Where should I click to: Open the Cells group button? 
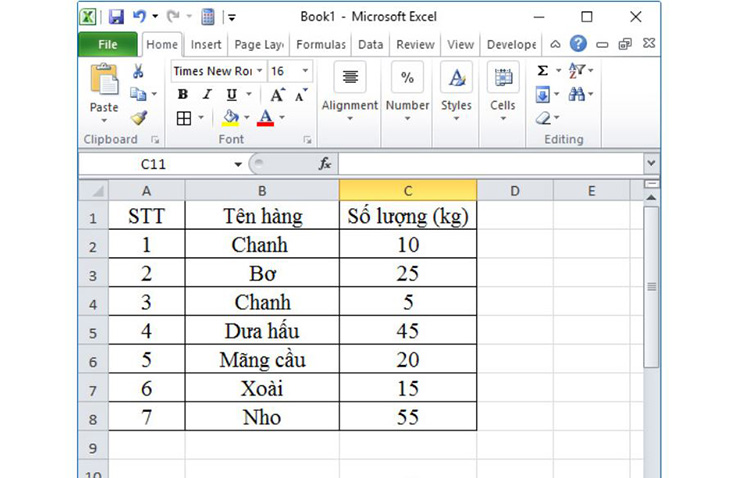[x=503, y=92]
